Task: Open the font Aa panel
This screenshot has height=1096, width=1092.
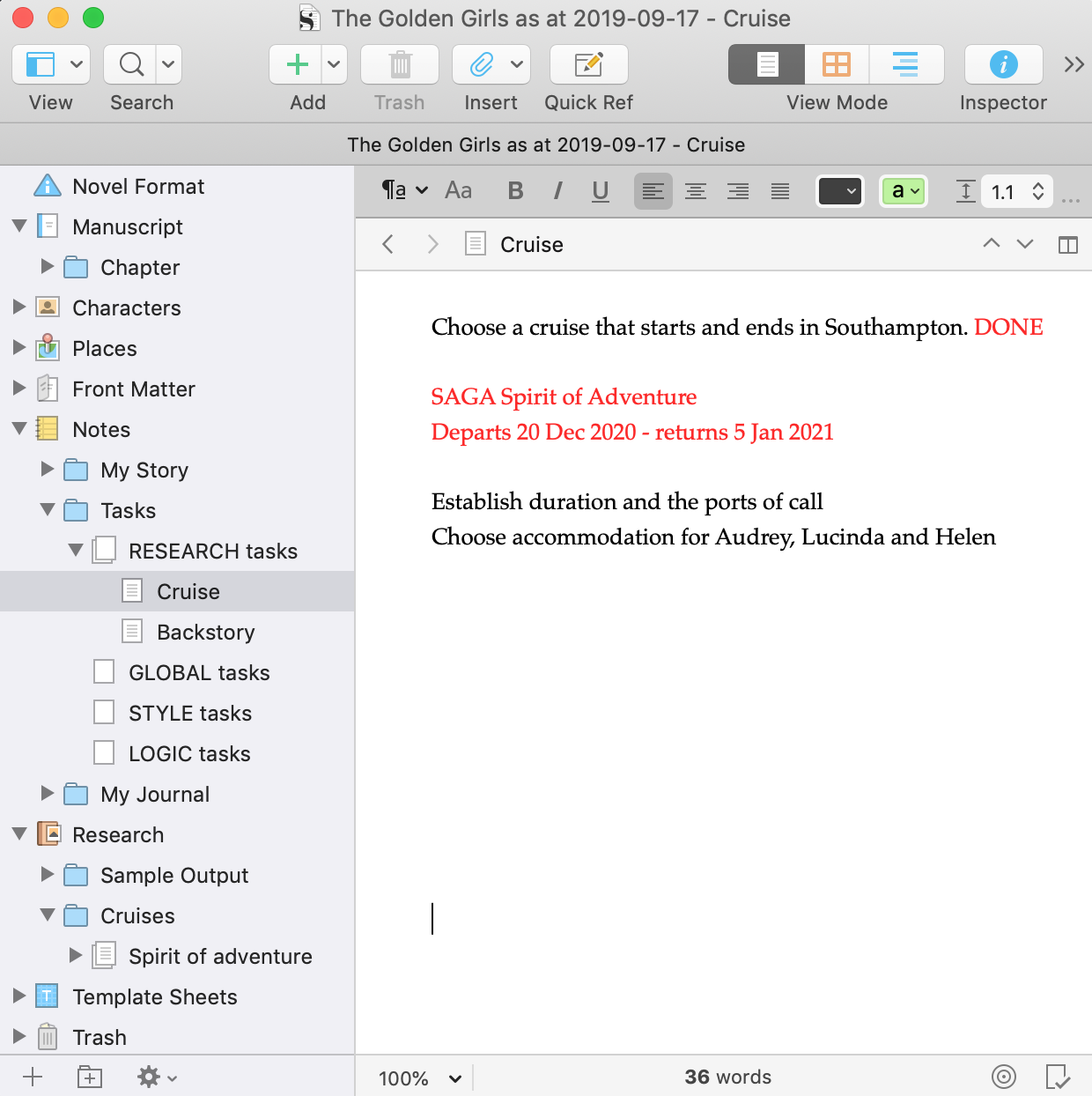Action: pyautogui.click(x=459, y=190)
